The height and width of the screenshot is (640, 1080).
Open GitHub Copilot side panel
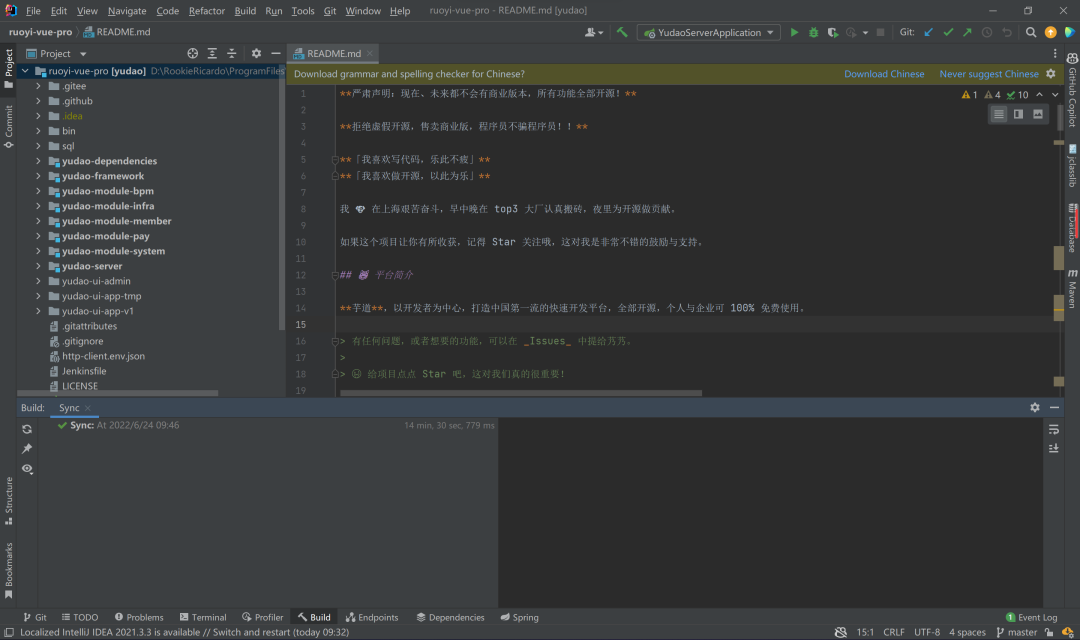coord(1072,90)
